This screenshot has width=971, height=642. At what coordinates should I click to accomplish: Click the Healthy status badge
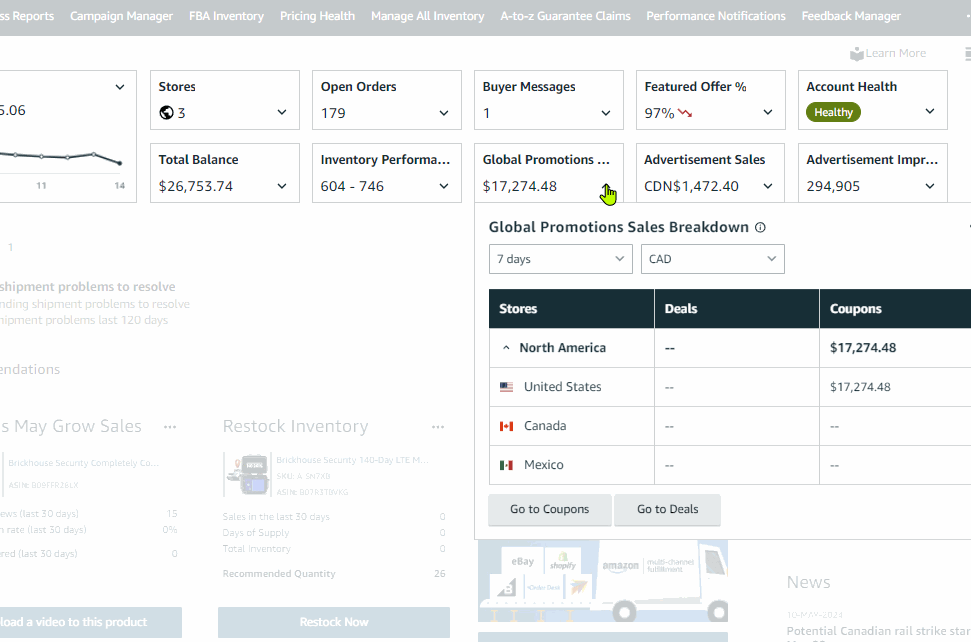point(833,112)
